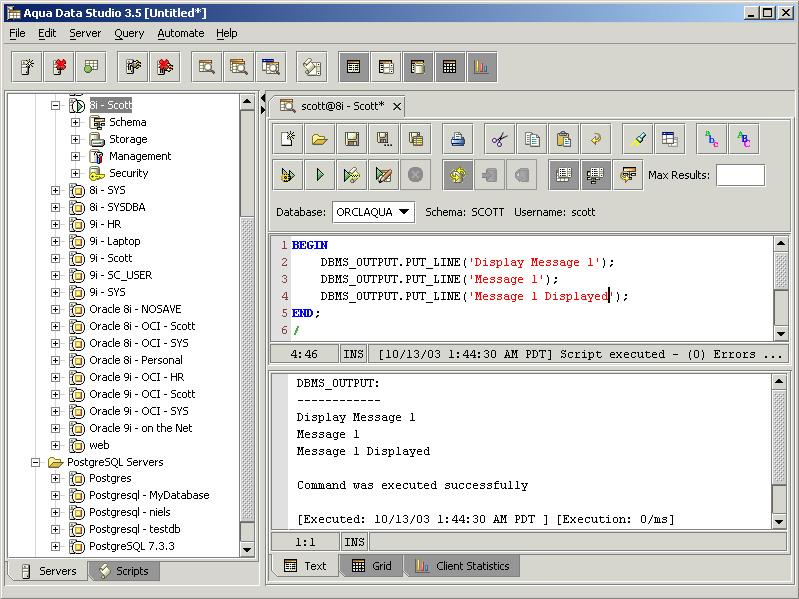The width and height of the screenshot is (799, 599).
Task: Open the Client Statistics tab
Action: coord(462,566)
